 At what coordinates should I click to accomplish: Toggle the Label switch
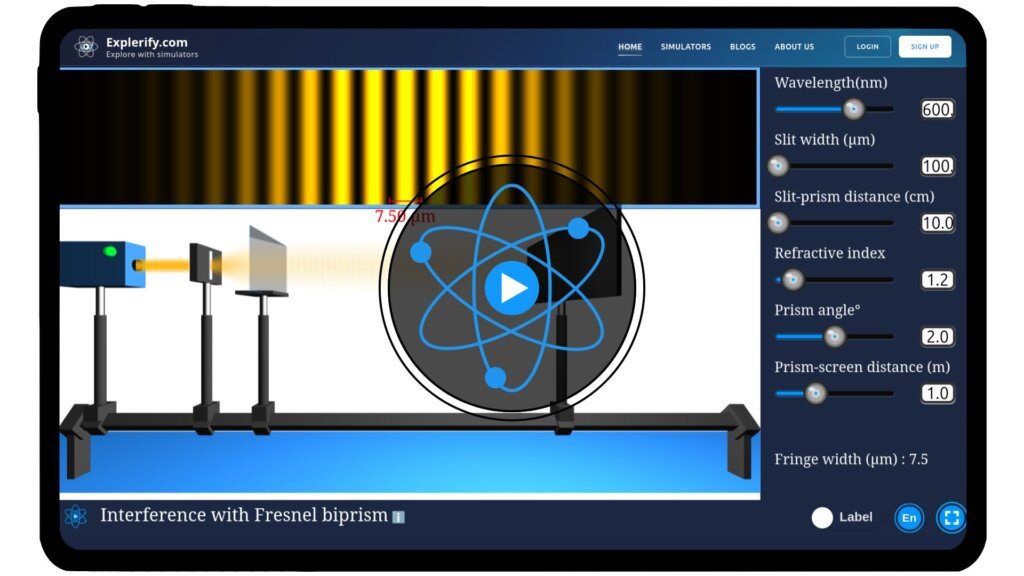(822, 516)
